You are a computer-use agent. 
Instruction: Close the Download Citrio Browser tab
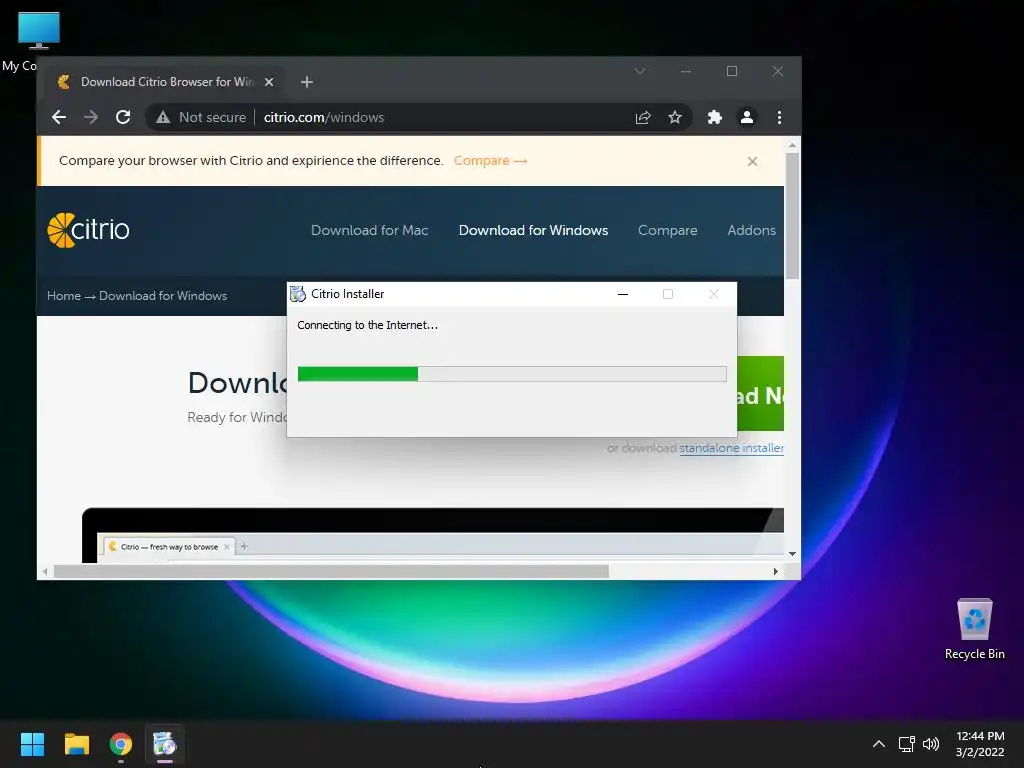[269, 82]
